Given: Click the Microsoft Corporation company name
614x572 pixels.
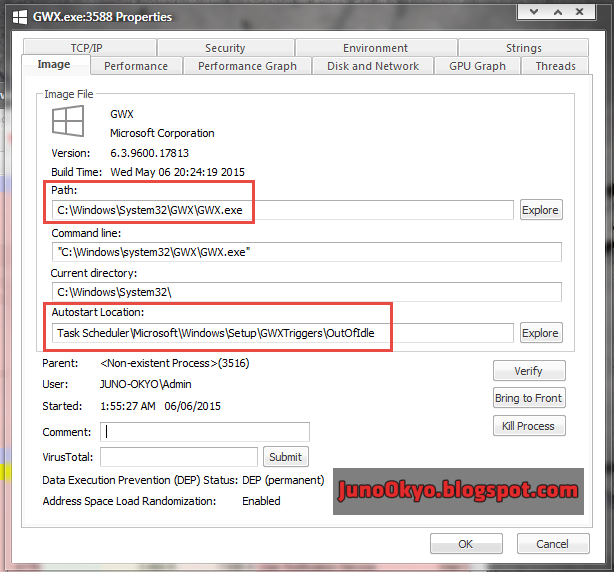Looking at the screenshot, I should (x=162, y=133).
